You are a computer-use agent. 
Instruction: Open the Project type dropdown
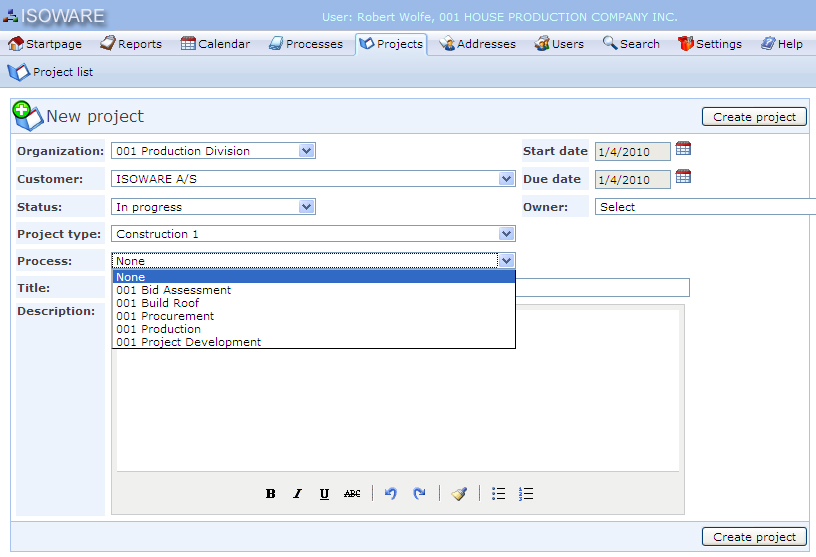click(x=313, y=234)
